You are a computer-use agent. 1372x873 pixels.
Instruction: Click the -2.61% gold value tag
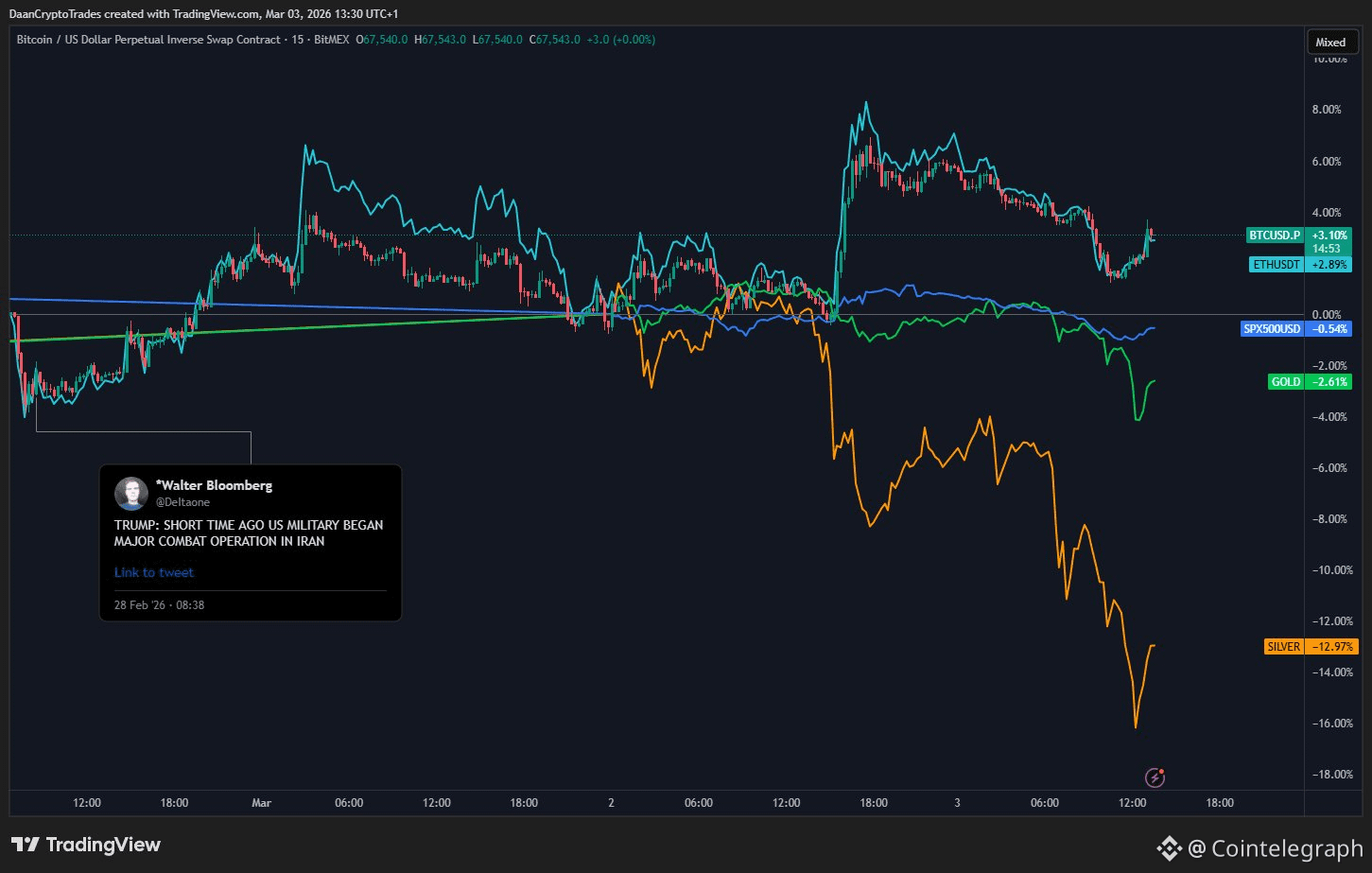tap(1329, 382)
